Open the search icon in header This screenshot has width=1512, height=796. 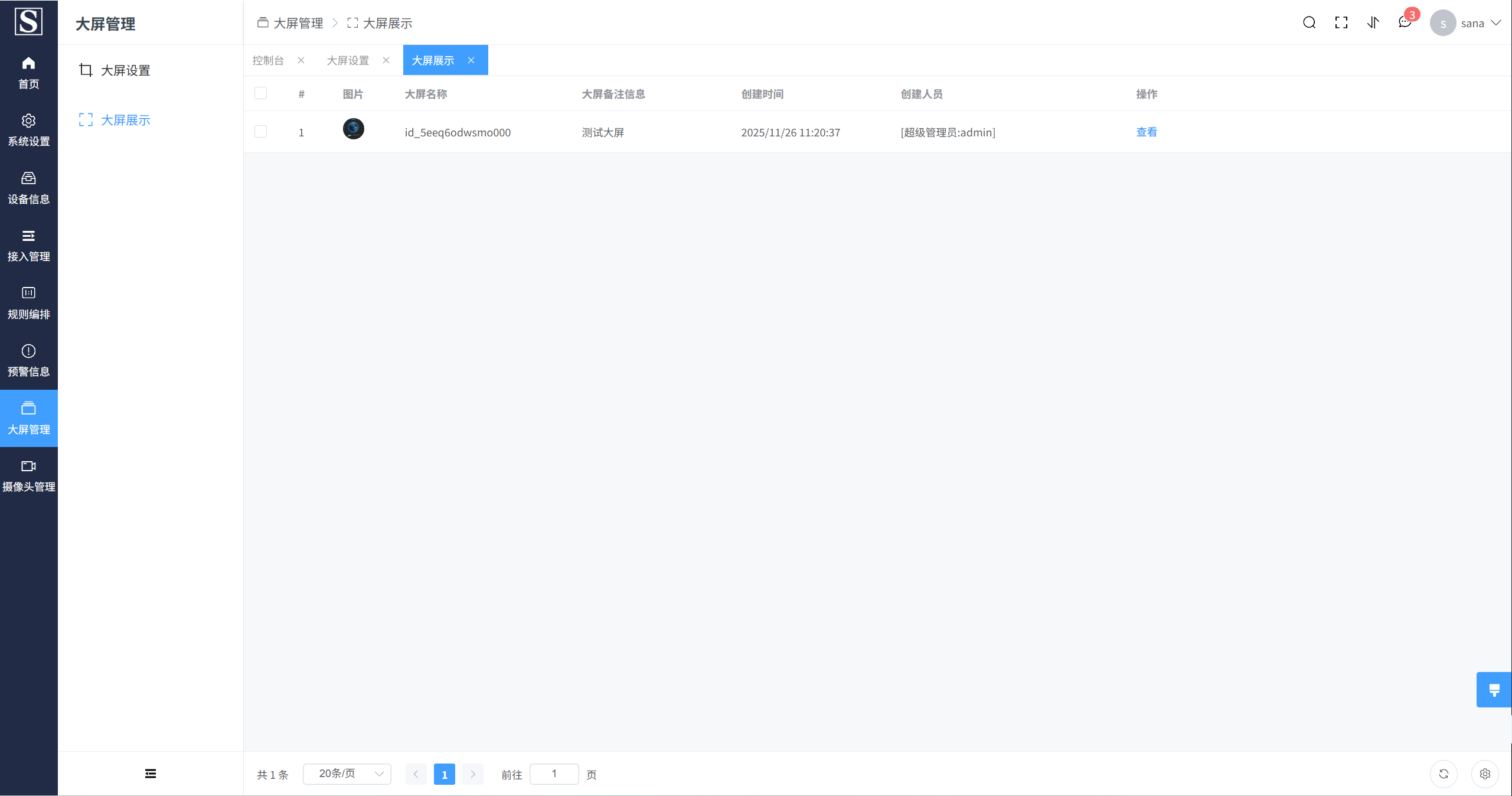coord(1309,22)
